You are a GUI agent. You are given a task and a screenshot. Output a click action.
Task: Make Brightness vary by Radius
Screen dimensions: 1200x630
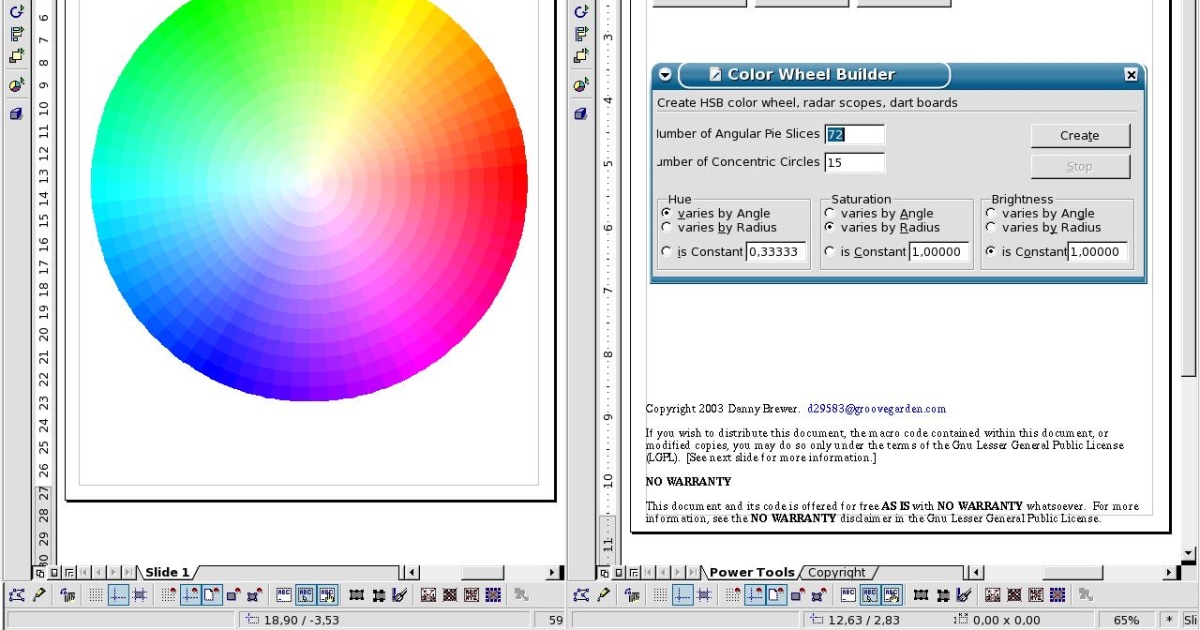(x=991, y=227)
